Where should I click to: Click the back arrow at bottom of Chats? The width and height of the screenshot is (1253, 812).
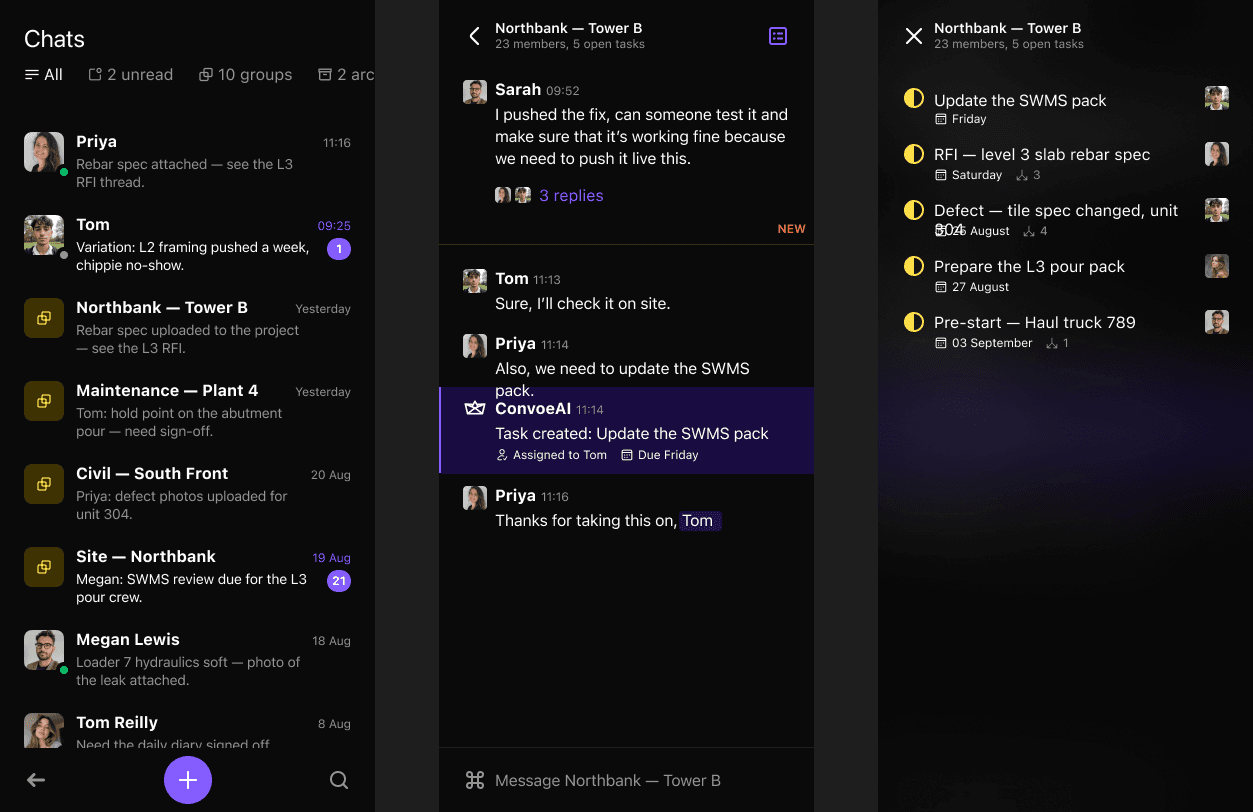coord(36,780)
